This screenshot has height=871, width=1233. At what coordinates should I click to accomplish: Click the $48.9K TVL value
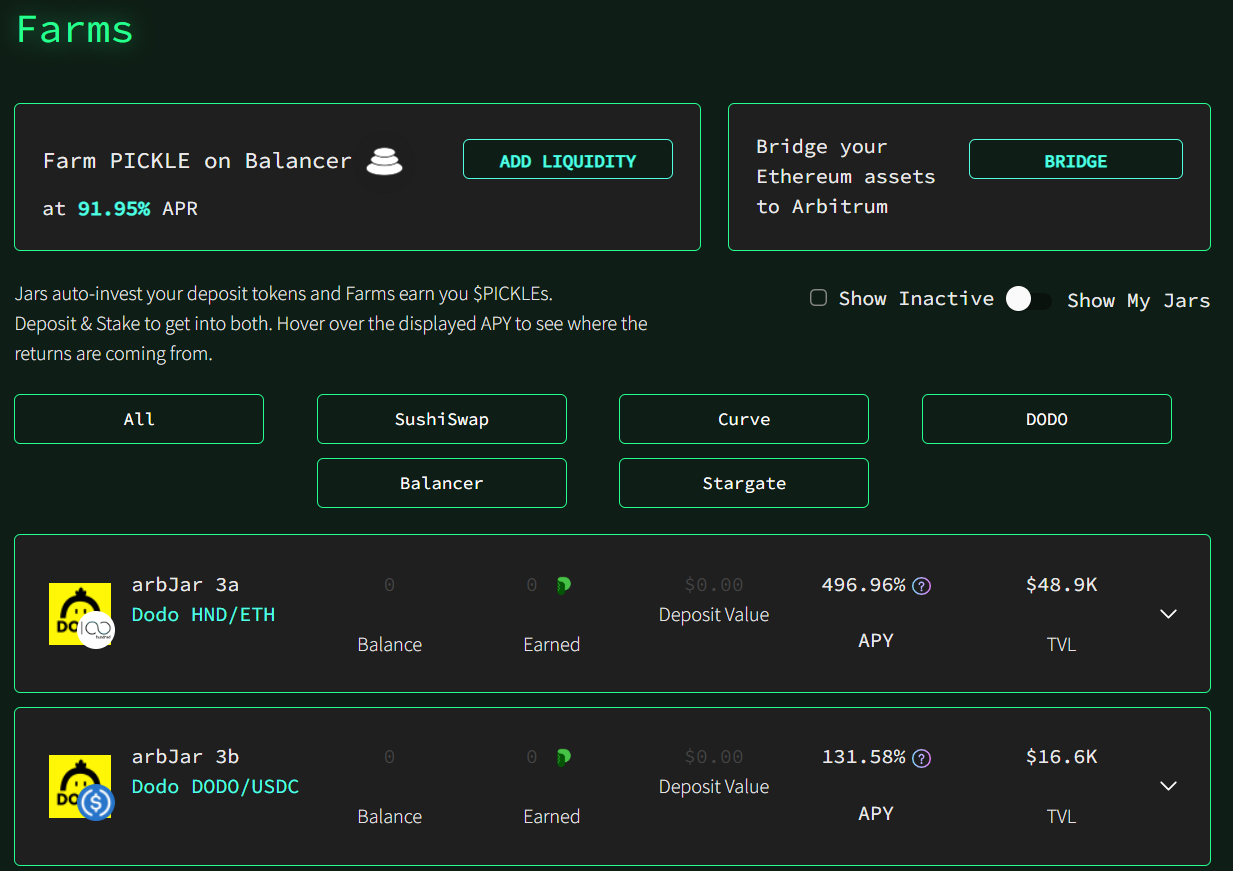pos(1061,585)
